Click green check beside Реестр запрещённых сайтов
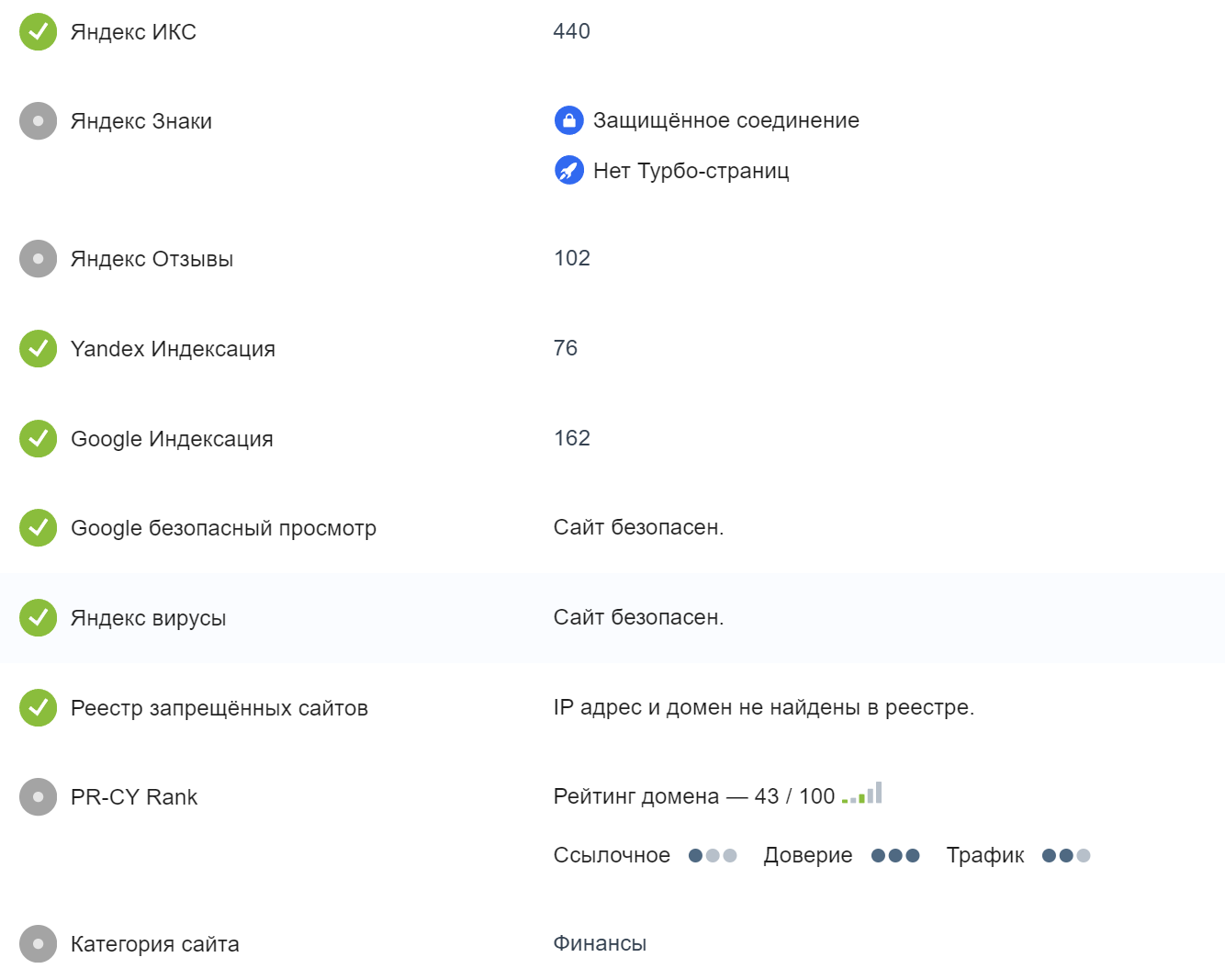1225x980 pixels. point(38,708)
